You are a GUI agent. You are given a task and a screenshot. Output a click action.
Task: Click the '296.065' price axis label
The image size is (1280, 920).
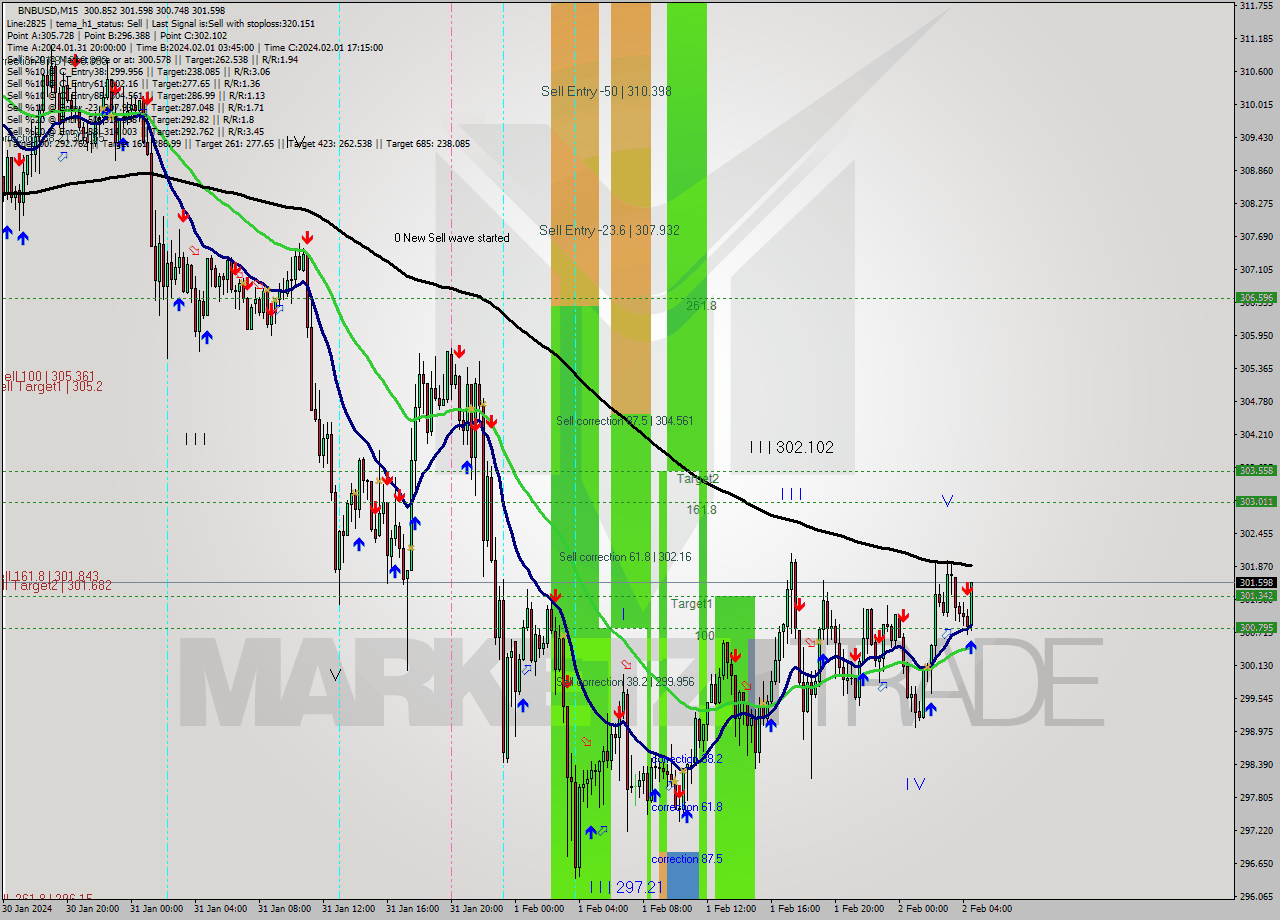click(1256, 896)
